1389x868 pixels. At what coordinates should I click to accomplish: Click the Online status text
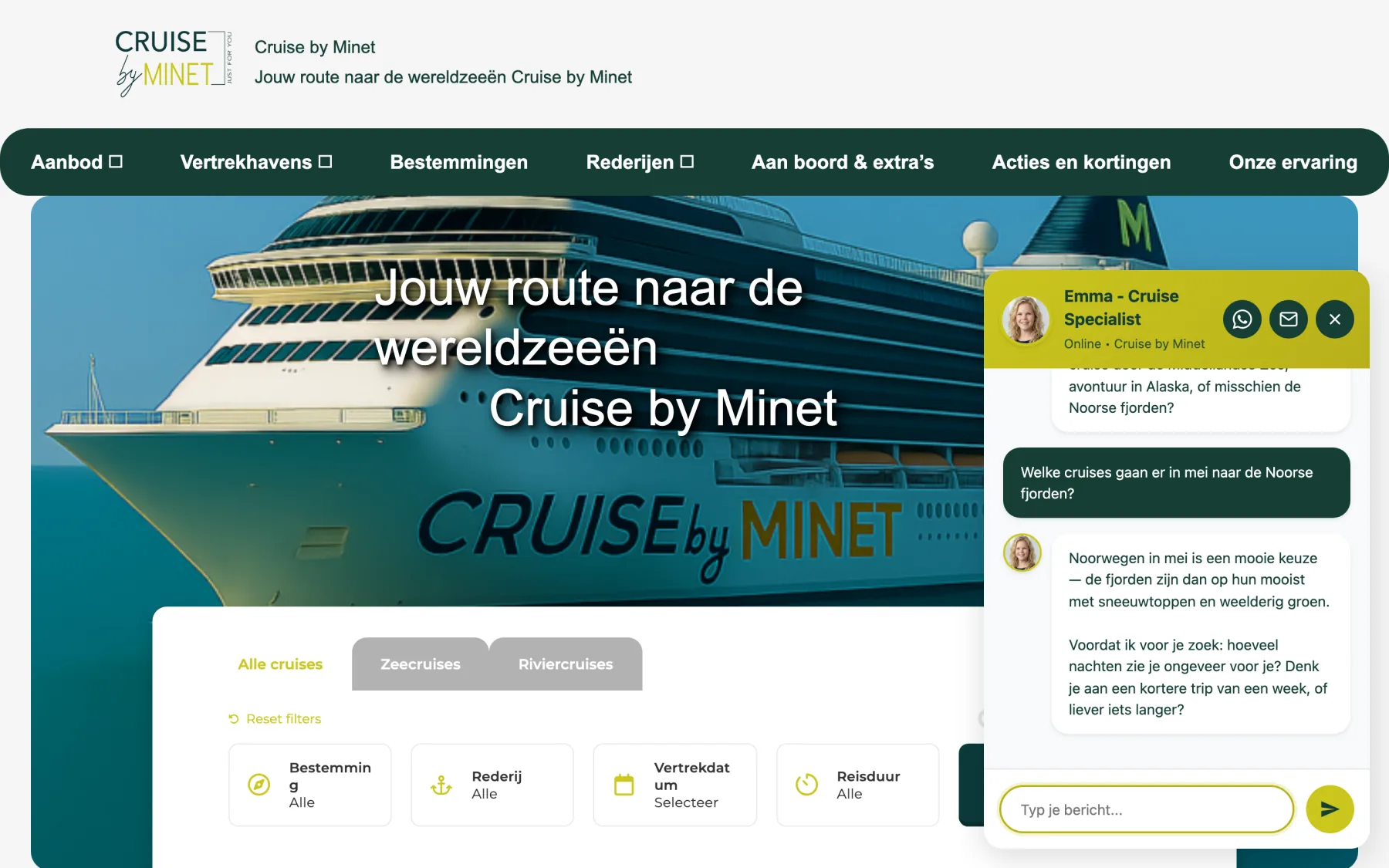pos(1082,343)
